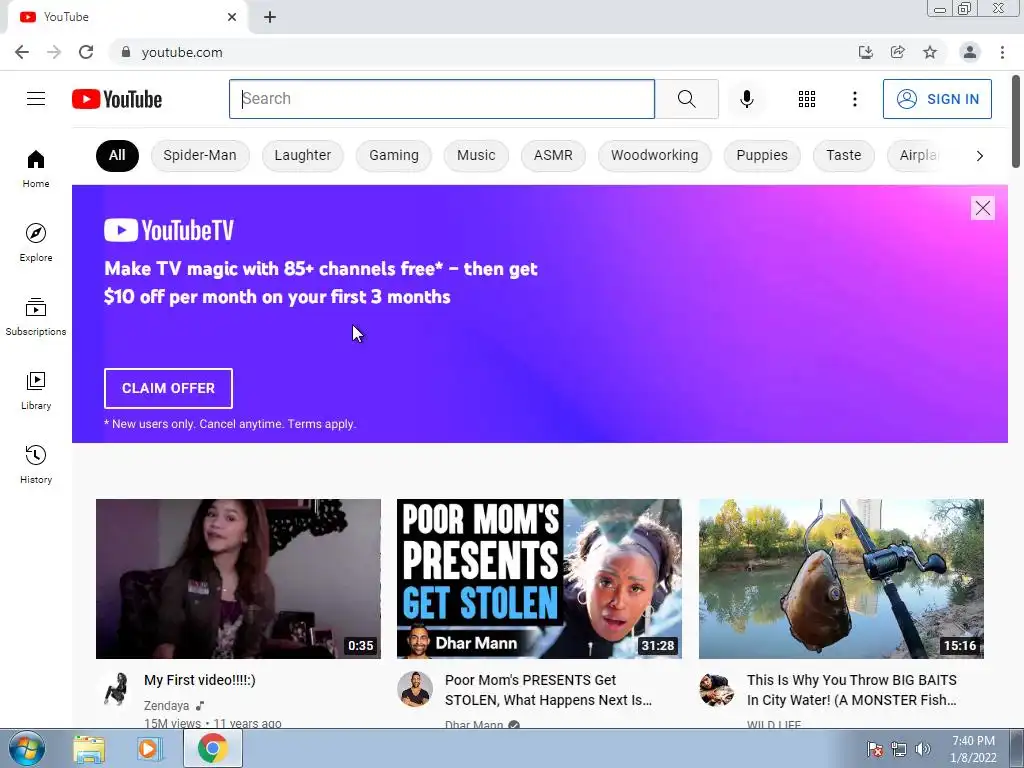Select the Spider-Man filter chip
1024x768 pixels.
pyautogui.click(x=200, y=155)
